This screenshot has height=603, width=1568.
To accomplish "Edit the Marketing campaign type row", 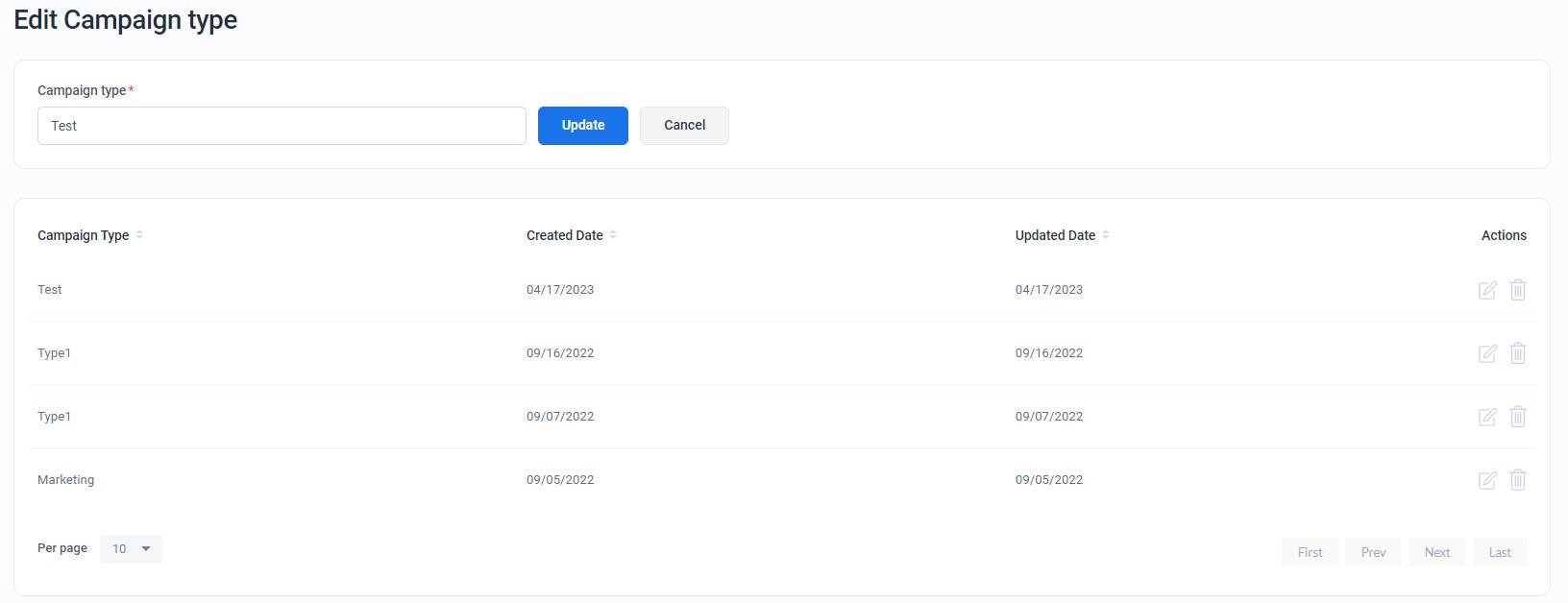I will coord(1487,480).
